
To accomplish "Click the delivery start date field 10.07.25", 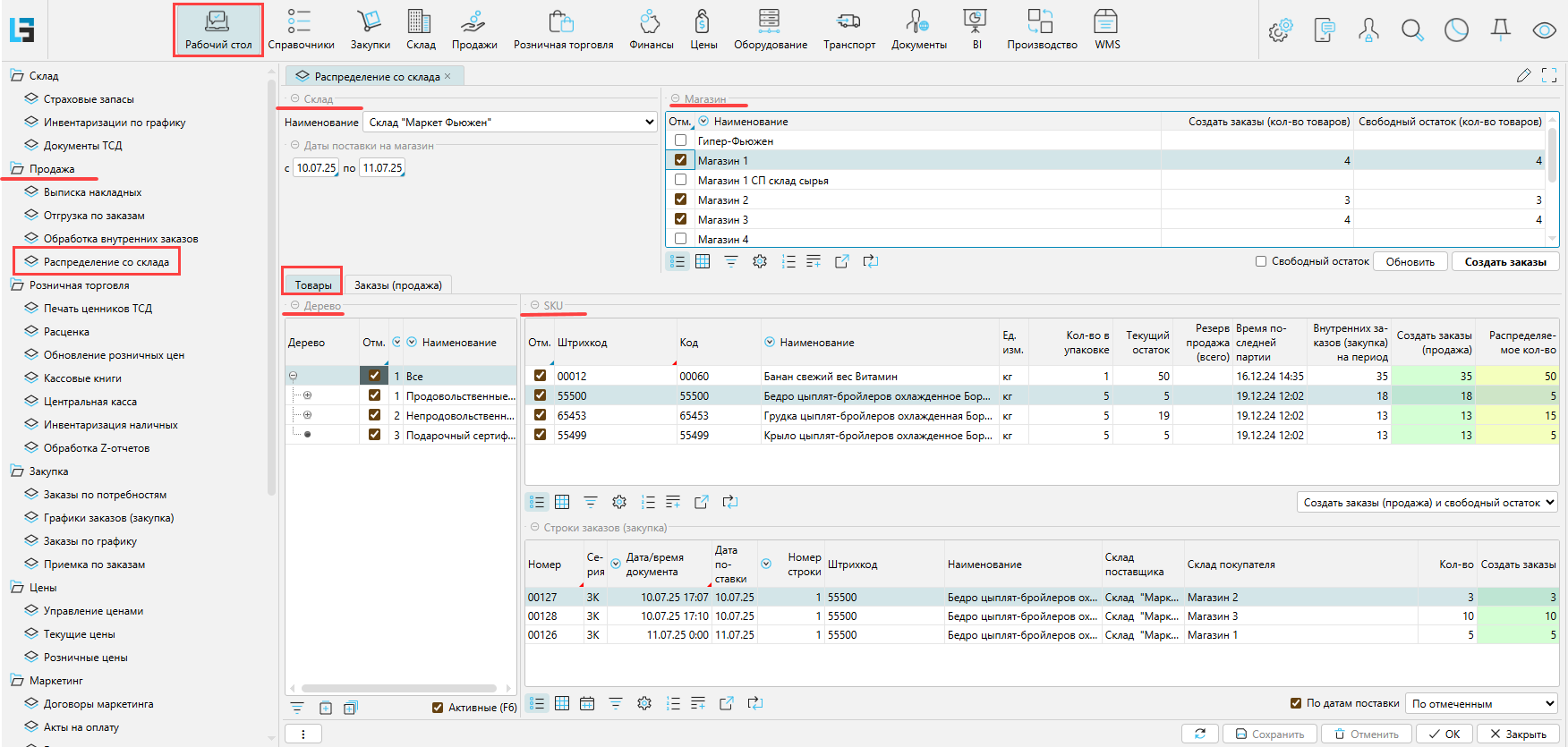I will (316, 168).
